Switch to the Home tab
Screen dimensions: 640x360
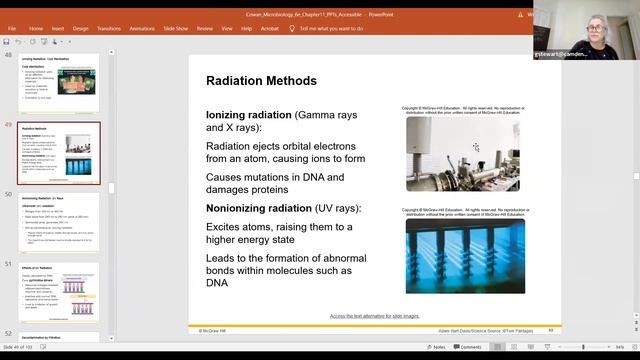click(36, 29)
